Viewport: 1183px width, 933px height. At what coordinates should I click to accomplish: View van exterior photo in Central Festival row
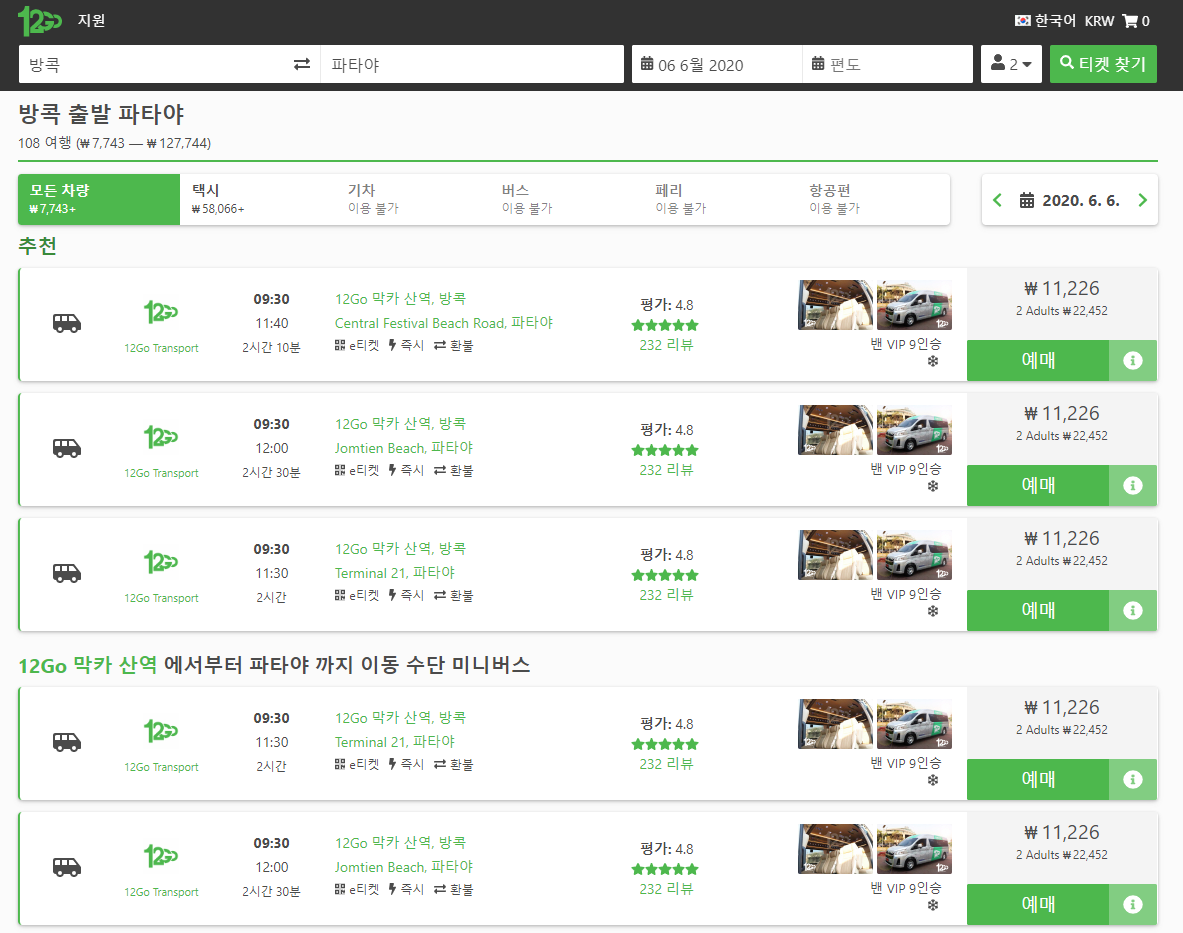click(x=914, y=305)
